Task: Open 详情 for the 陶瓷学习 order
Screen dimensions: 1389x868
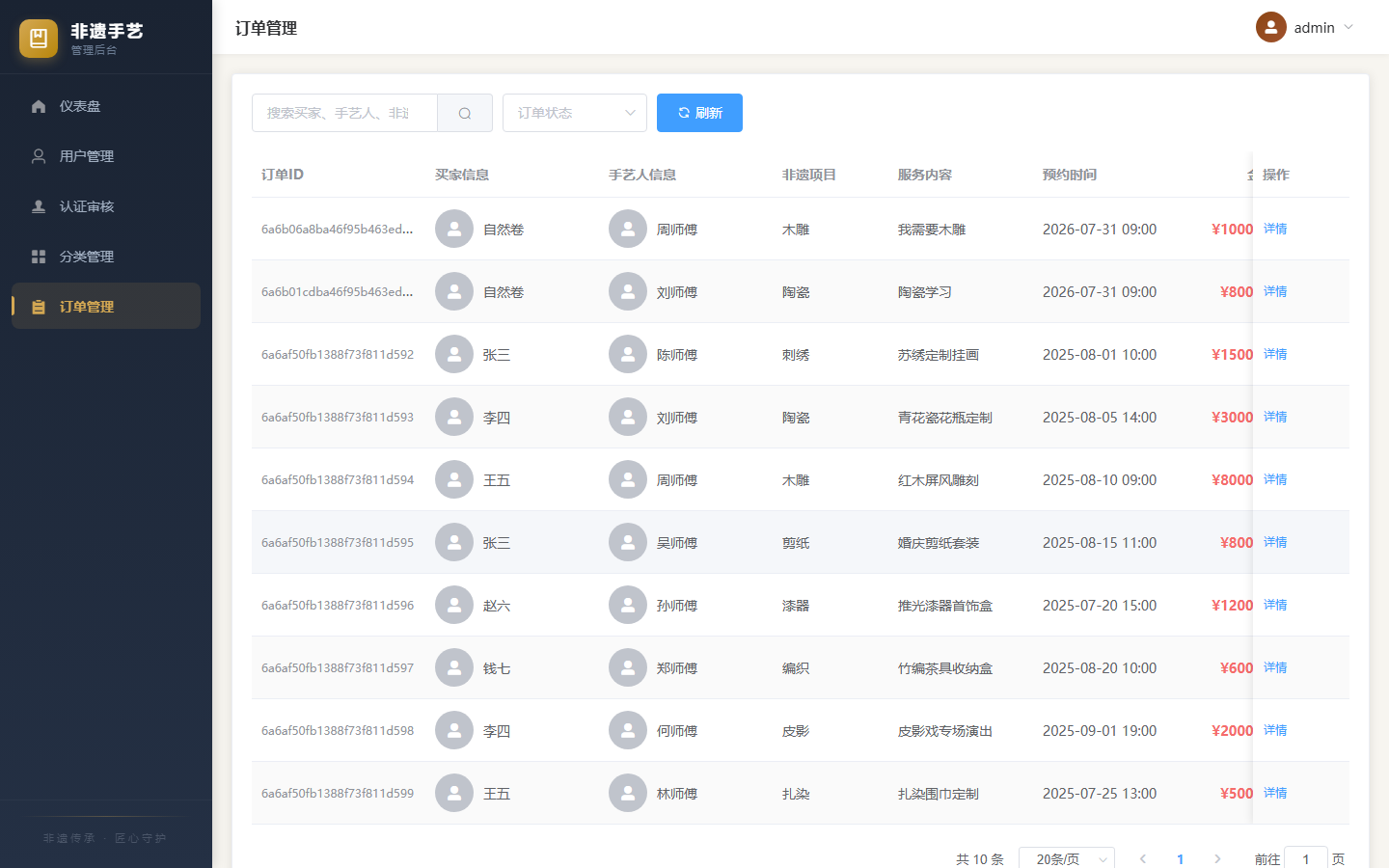Action: [1275, 291]
